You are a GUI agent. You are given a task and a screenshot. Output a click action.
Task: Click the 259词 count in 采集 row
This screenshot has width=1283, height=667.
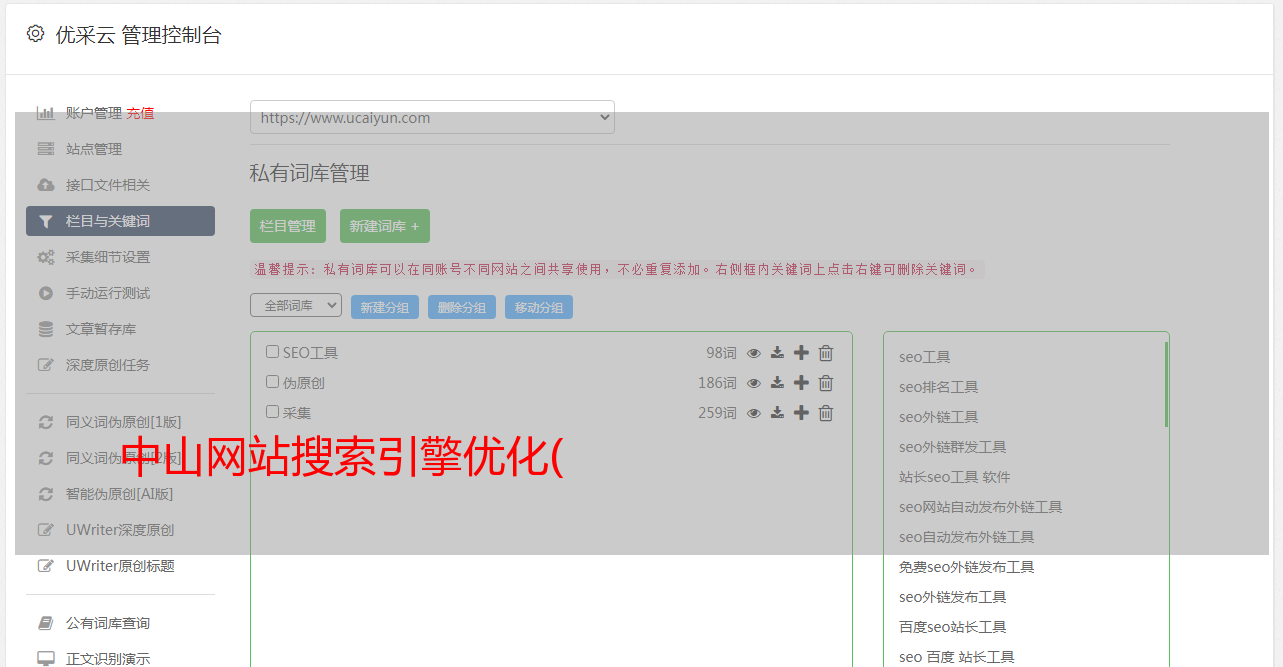click(x=717, y=413)
